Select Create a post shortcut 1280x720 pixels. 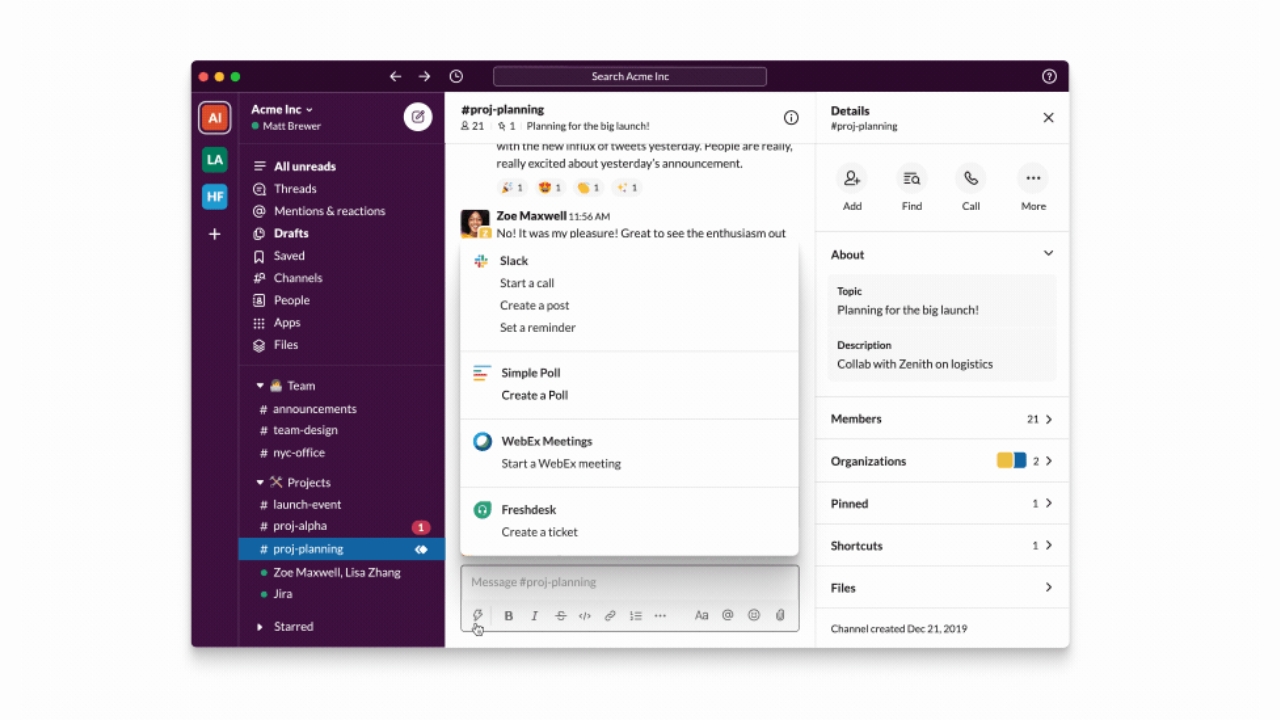(534, 305)
